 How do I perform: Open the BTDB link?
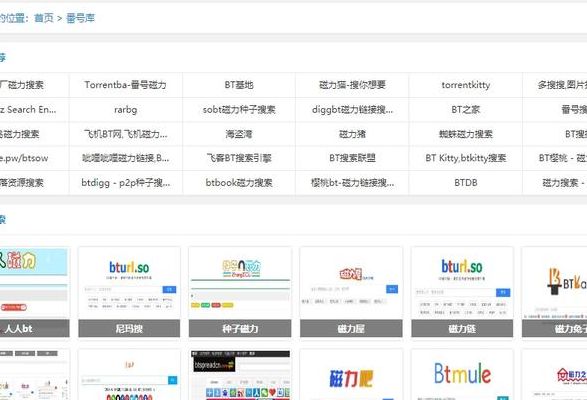[466, 183]
